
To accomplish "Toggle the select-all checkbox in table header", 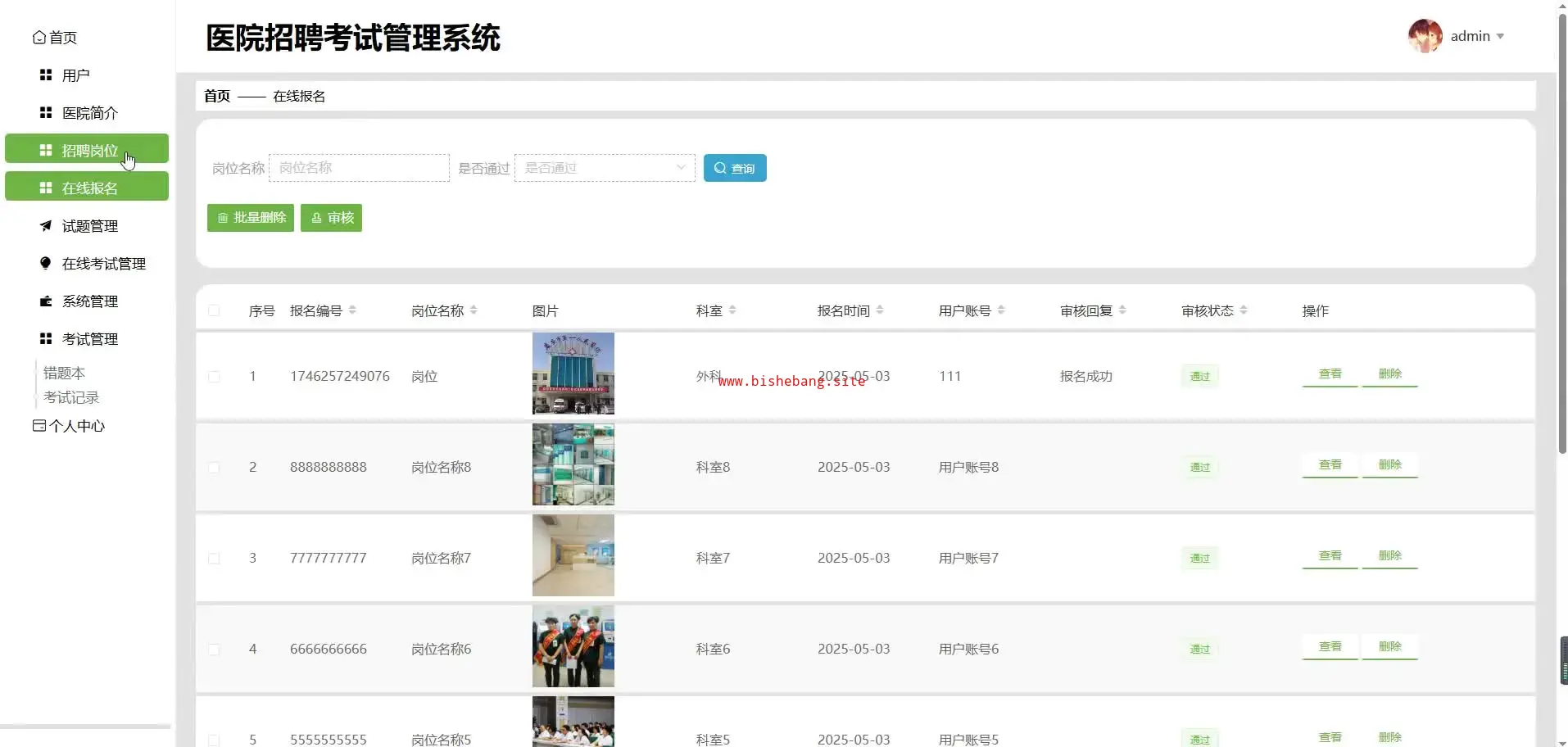I will click(214, 310).
